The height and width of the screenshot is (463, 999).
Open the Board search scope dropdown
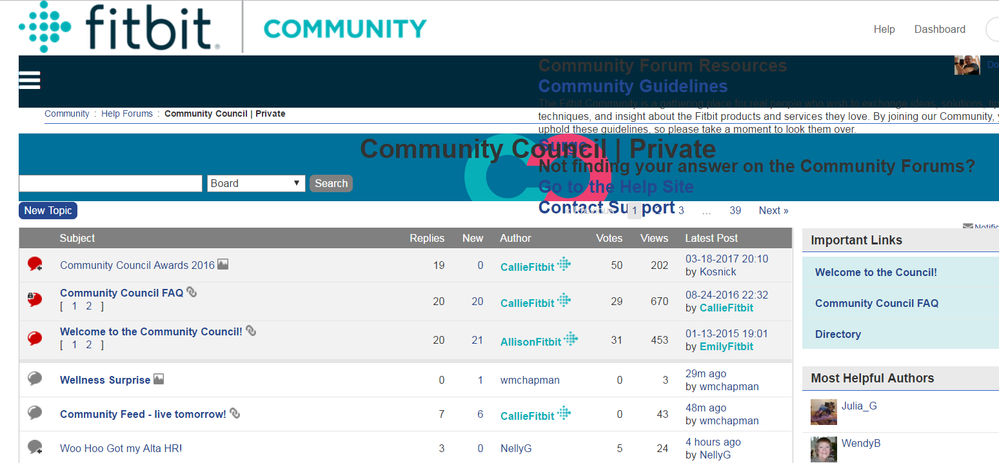(256, 183)
